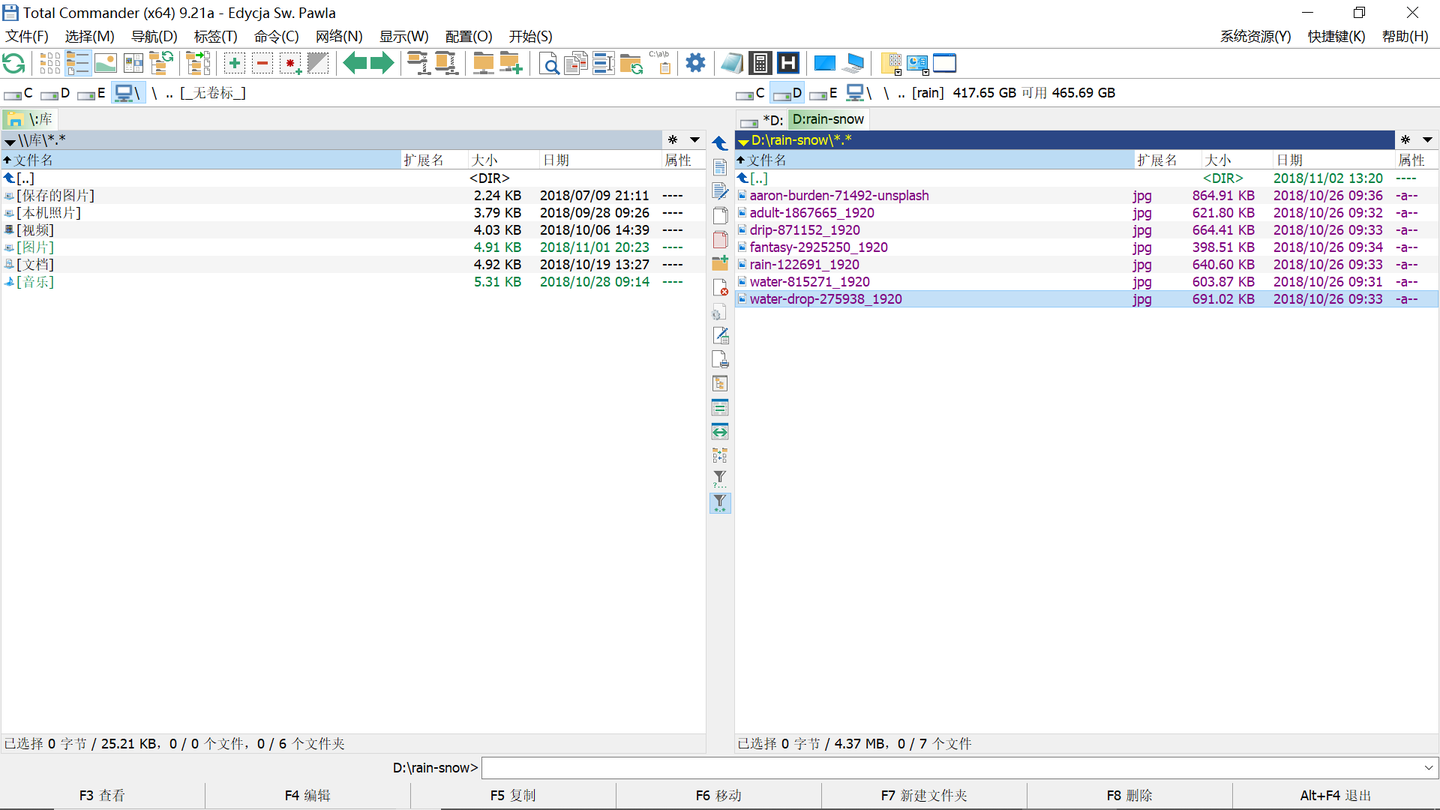Toggle the directory tree view mode

point(161,64)
